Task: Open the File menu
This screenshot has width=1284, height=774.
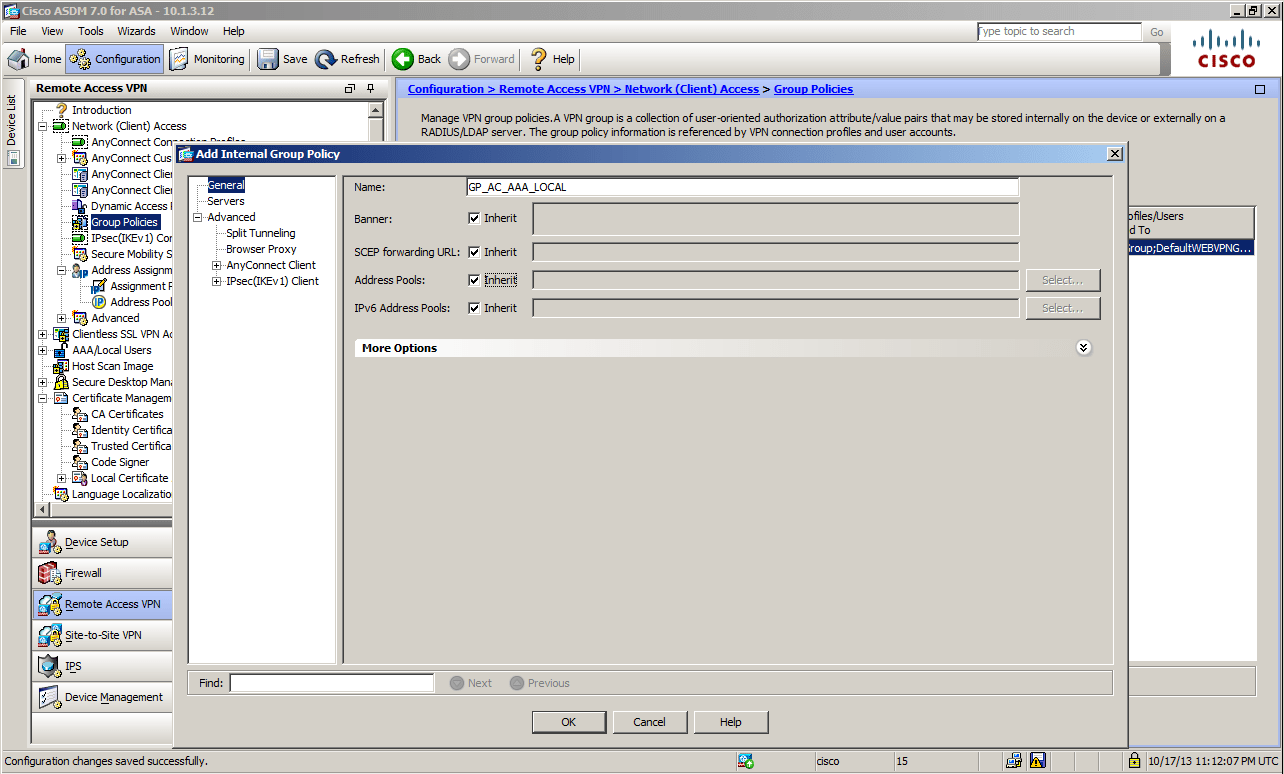Action: point(18,31)
